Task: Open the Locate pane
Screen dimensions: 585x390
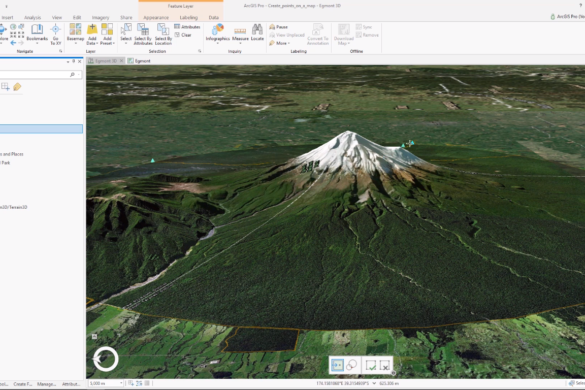Action: pyautogui.click(x=257, y=32)
